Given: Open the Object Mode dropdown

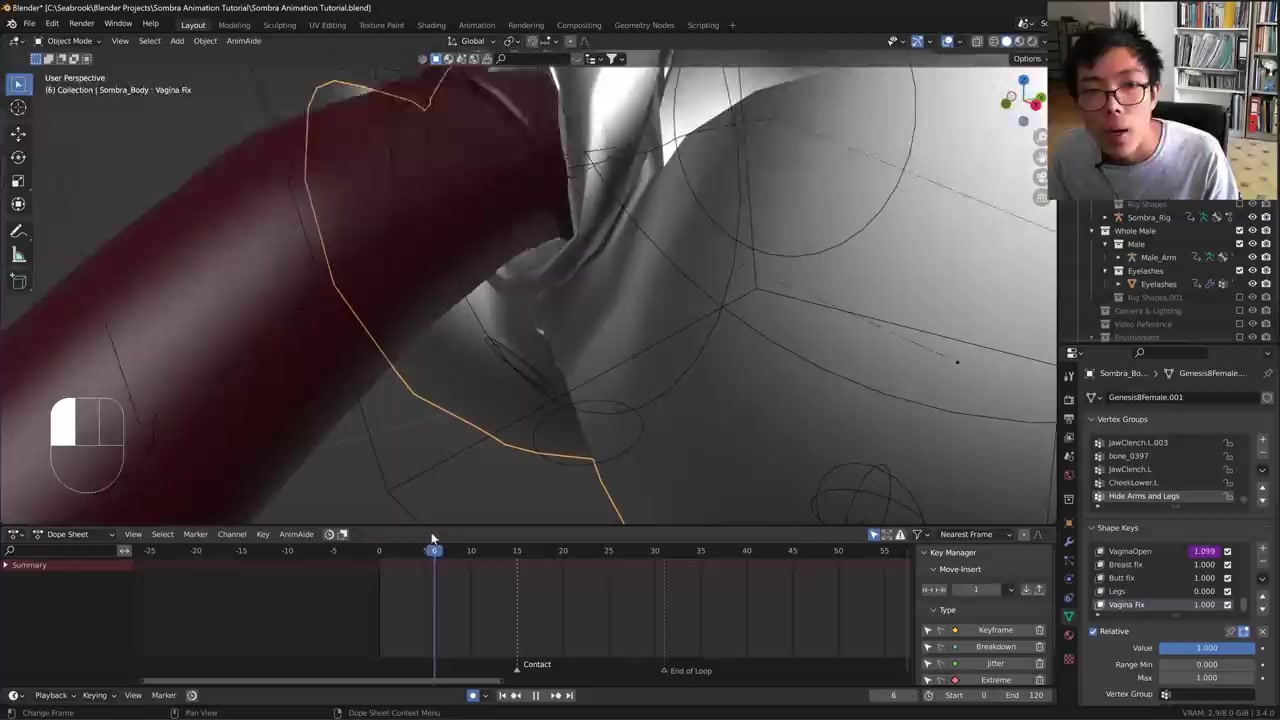Looking at the screenshot, I should coord(68,41).
